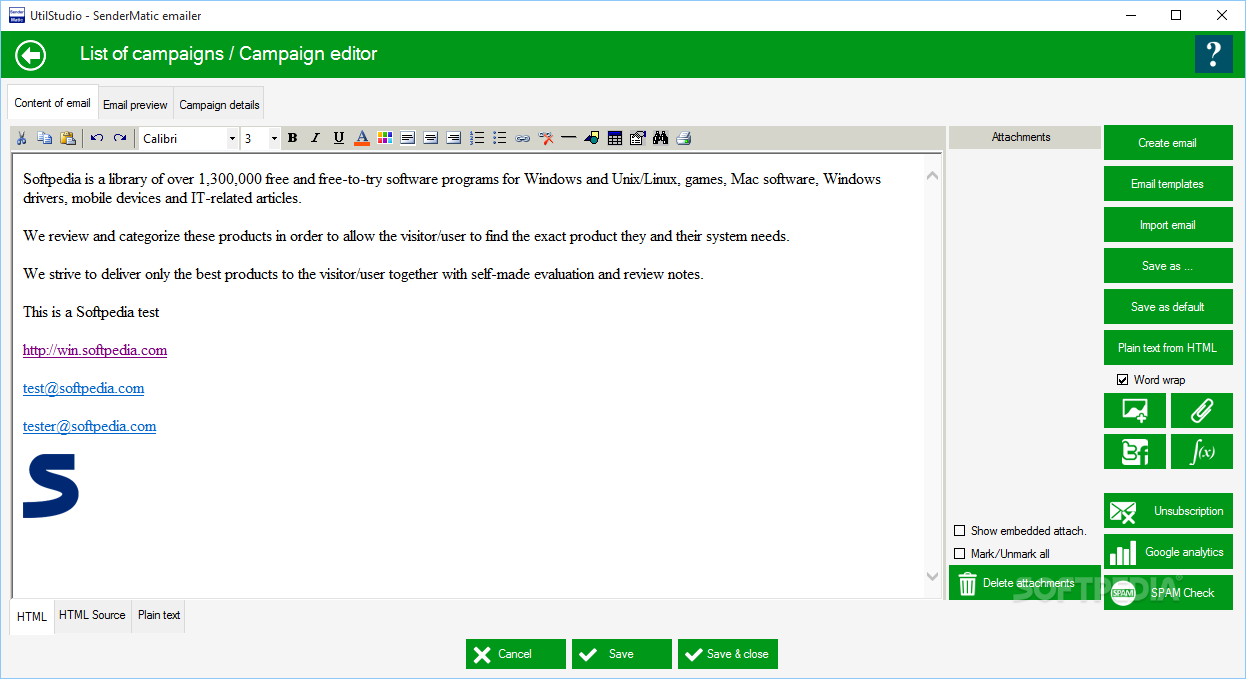Open Find with the binoculars icon

(661, 138)
